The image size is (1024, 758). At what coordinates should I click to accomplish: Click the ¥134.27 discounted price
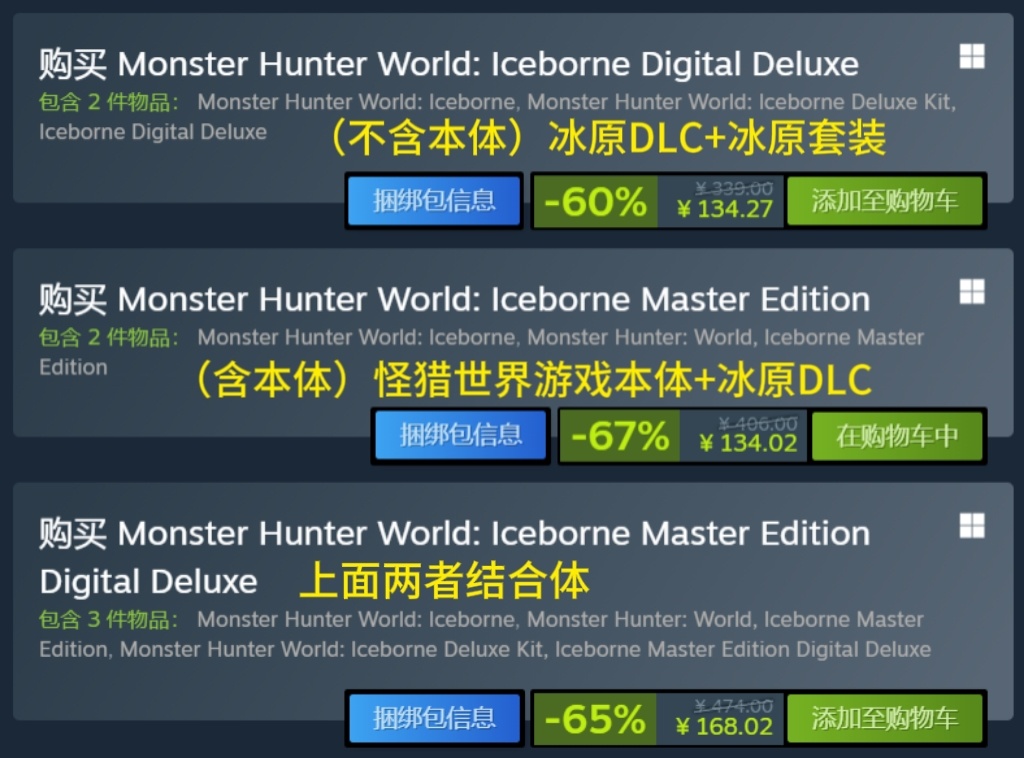click(725, 209)
